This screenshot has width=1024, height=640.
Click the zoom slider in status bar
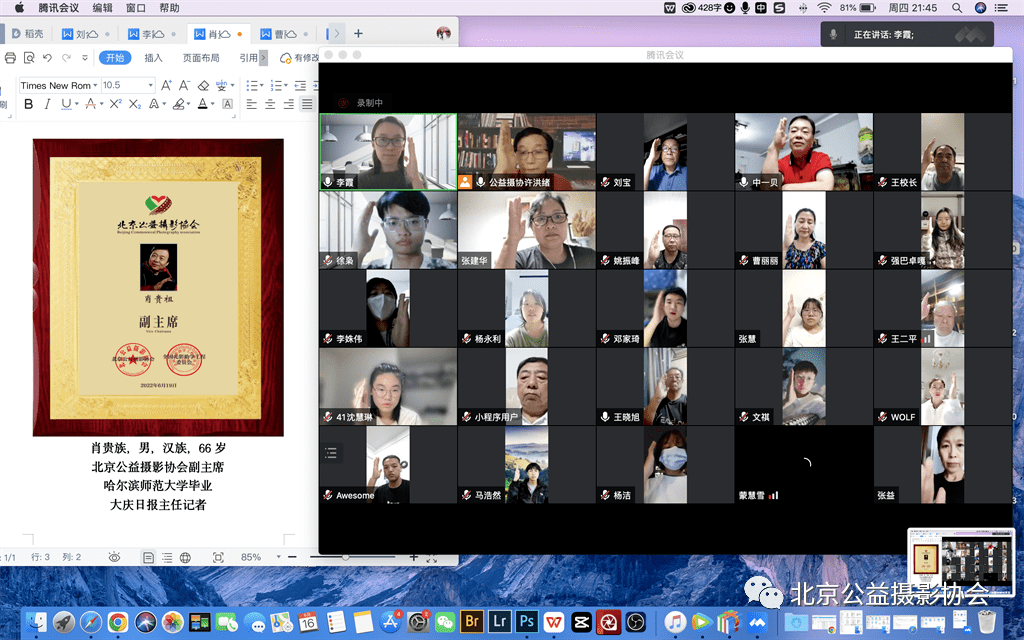[x=346, y=557]
